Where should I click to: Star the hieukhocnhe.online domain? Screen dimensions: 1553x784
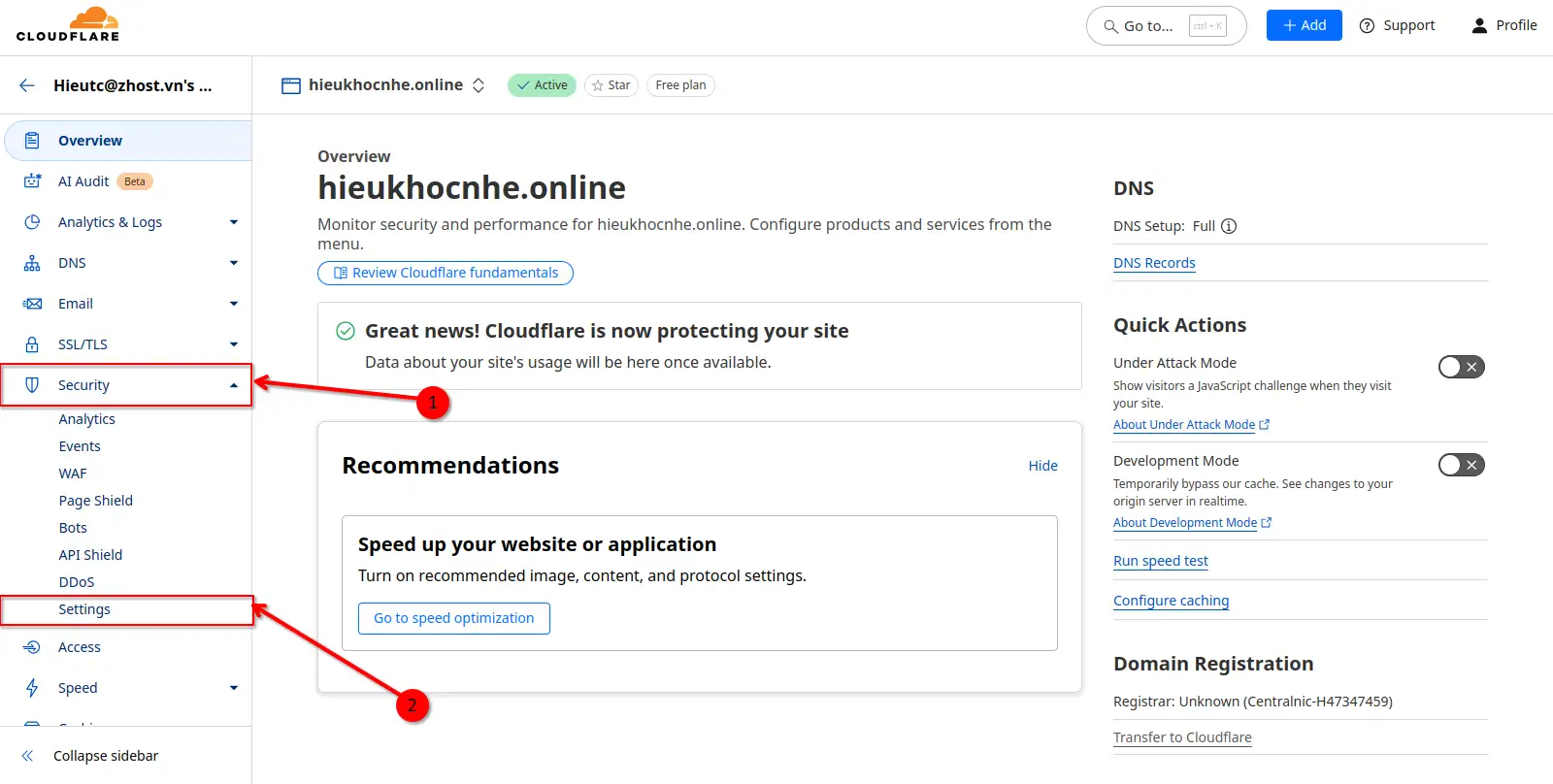611,85
